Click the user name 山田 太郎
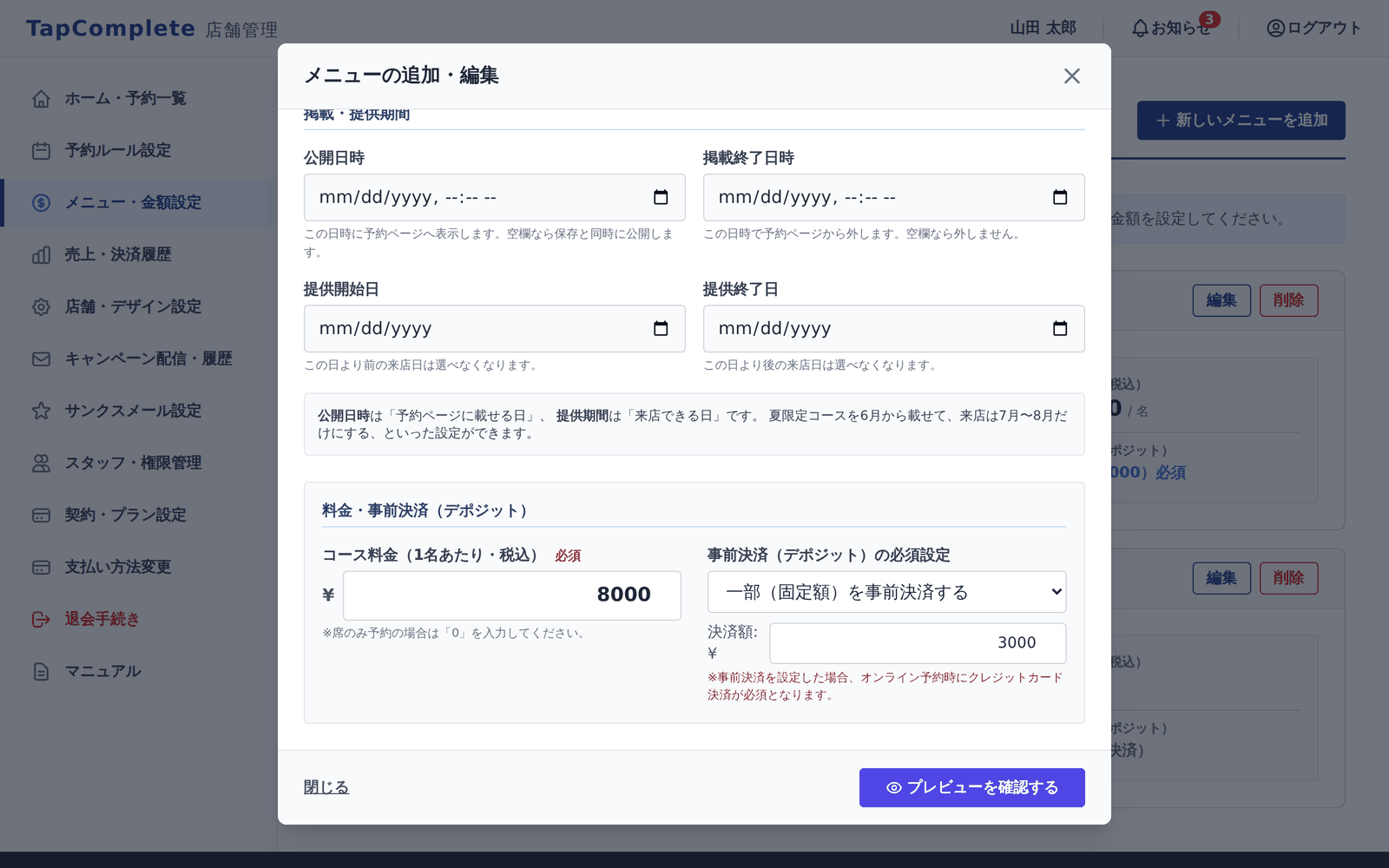 (x=1043, y=28)
